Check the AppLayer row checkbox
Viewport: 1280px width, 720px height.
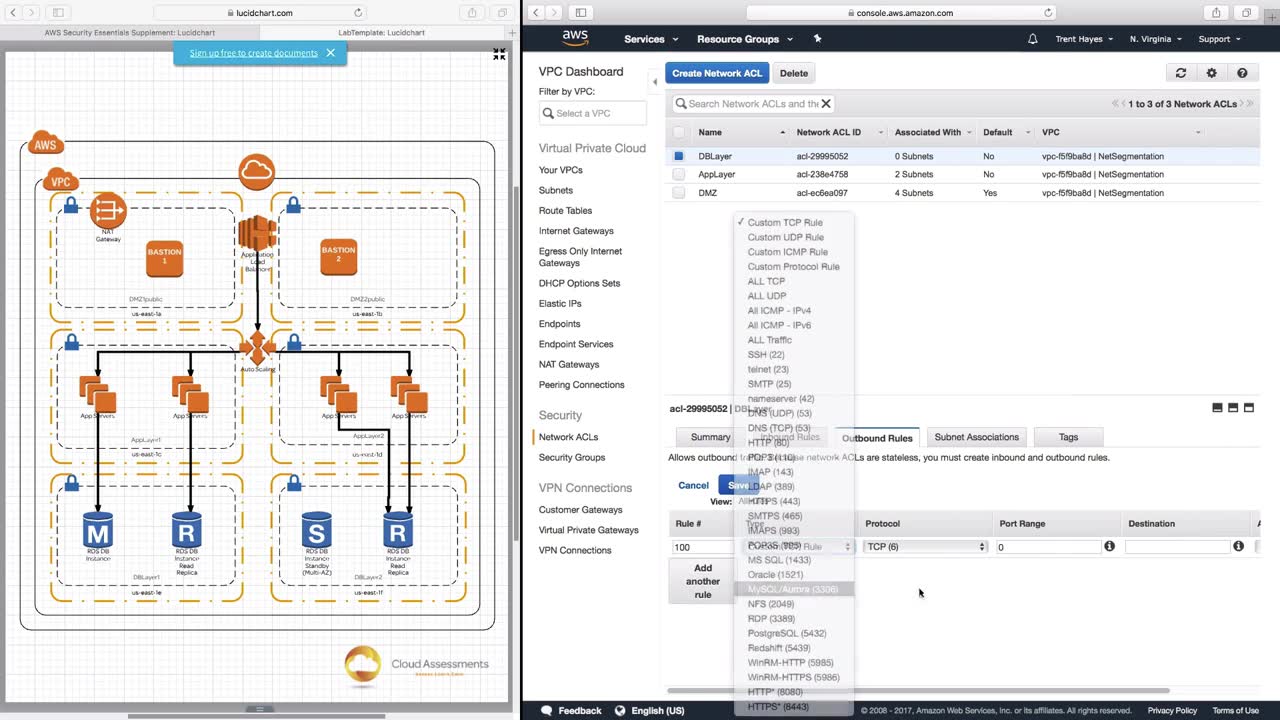coord(679,174)
